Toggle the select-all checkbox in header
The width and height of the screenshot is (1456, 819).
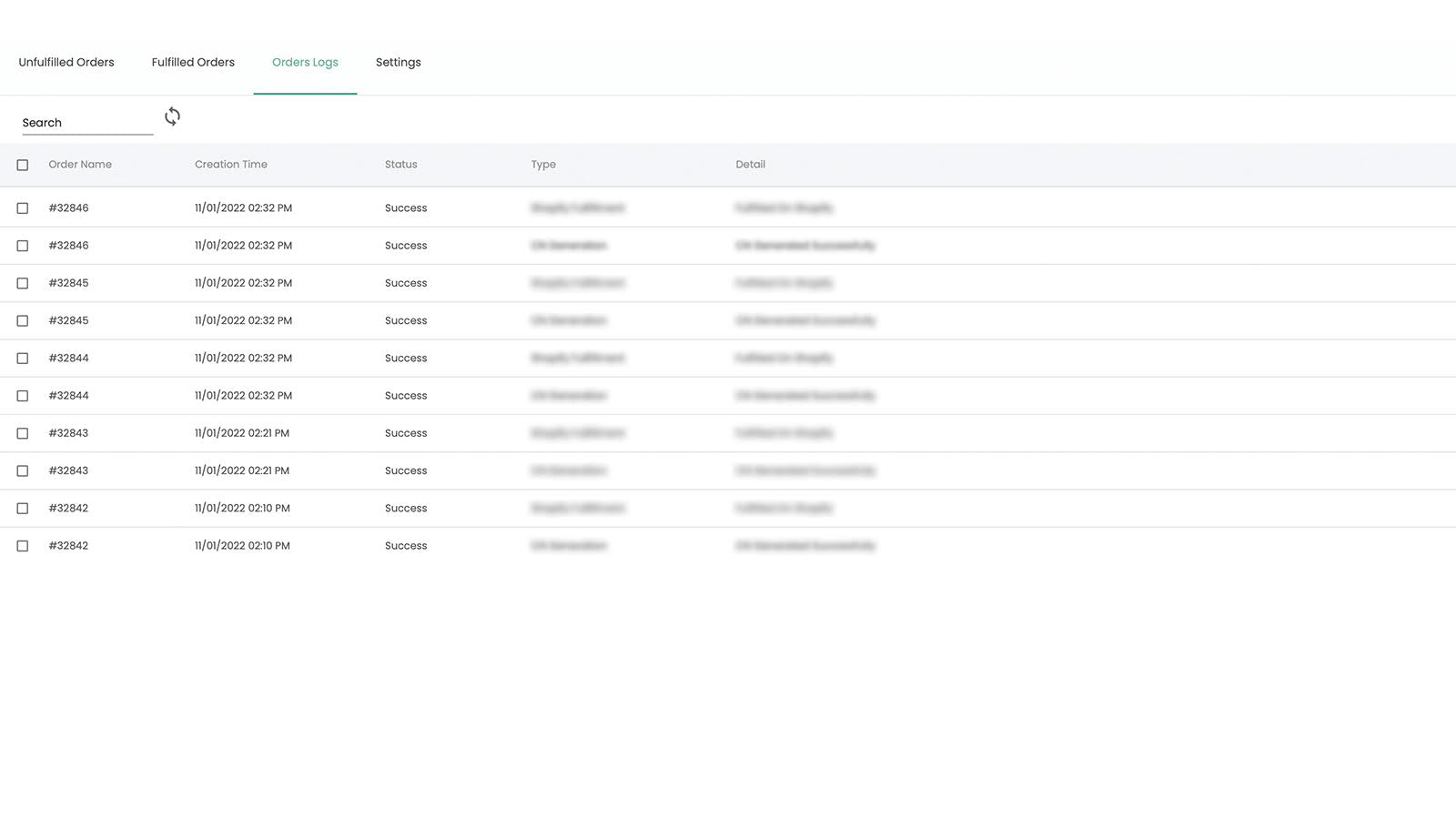(x=23, y=165)
